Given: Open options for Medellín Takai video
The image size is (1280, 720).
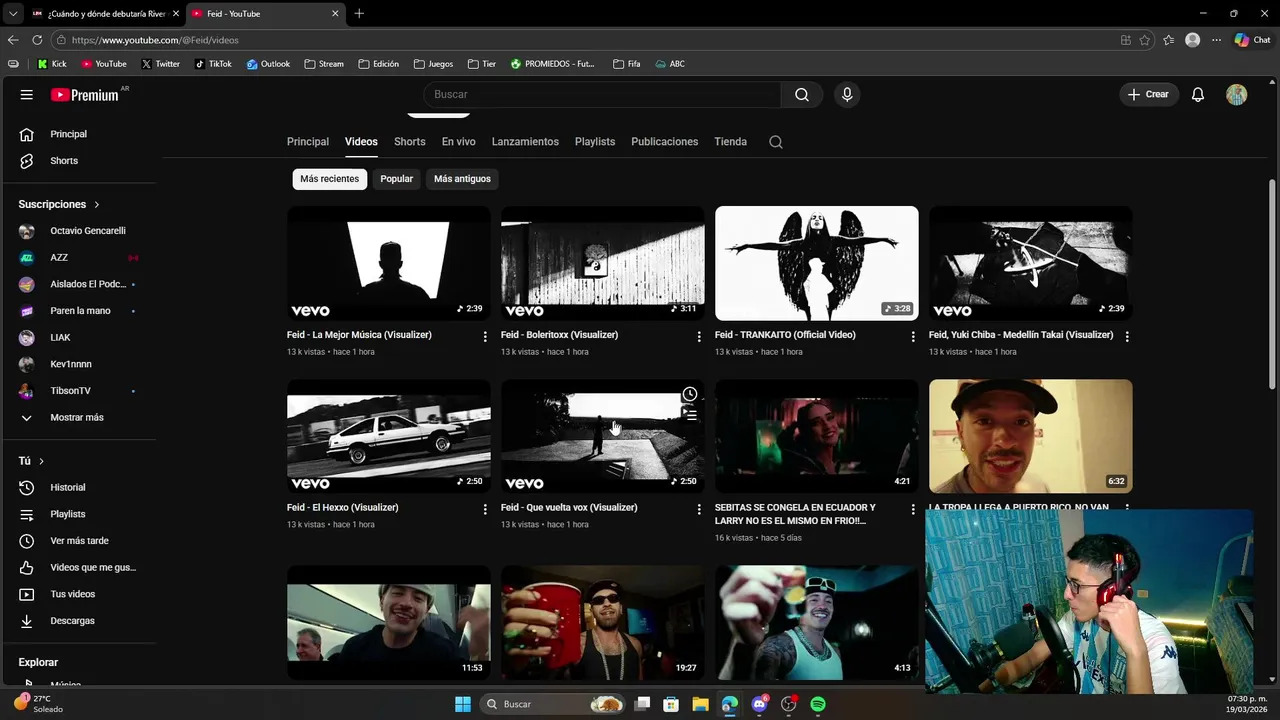Looking at the screenshot, I should [x=1127, y=337].
